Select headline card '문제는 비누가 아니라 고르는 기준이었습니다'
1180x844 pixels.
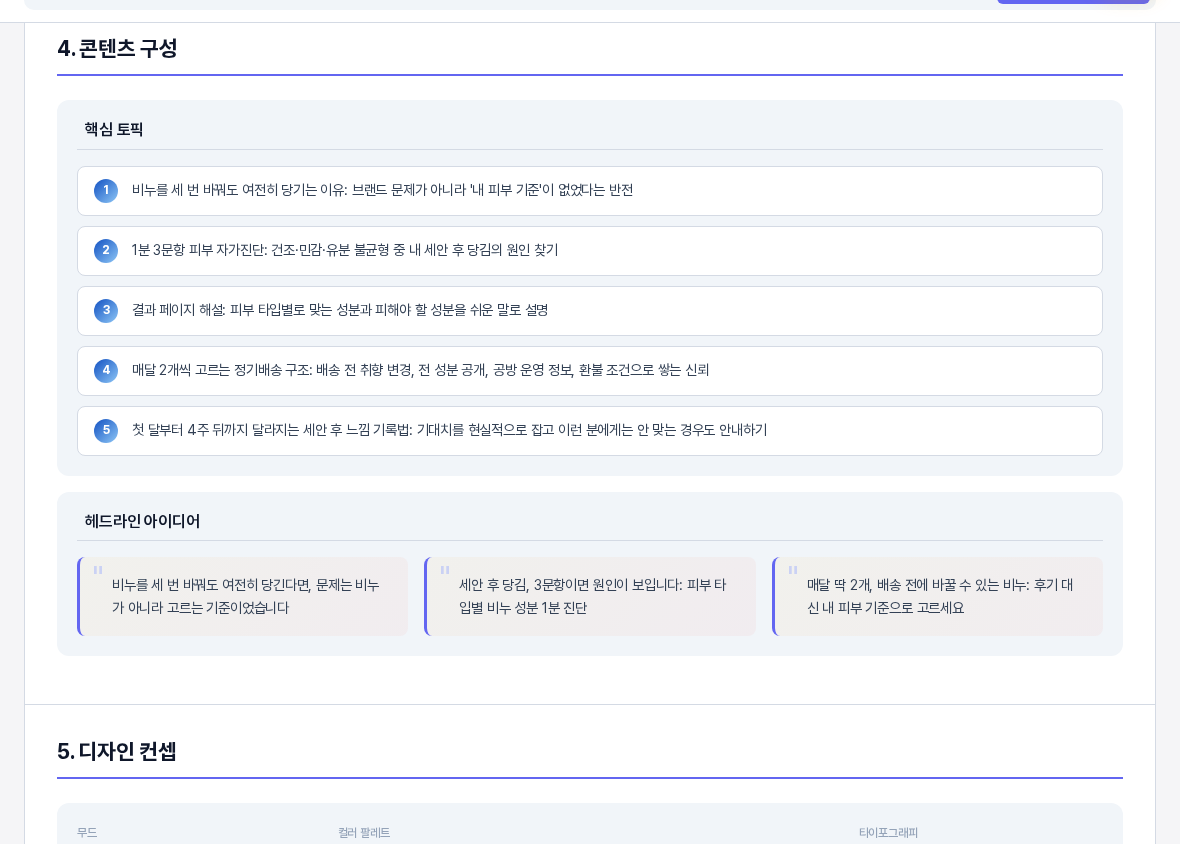click(x=243, y=597)
